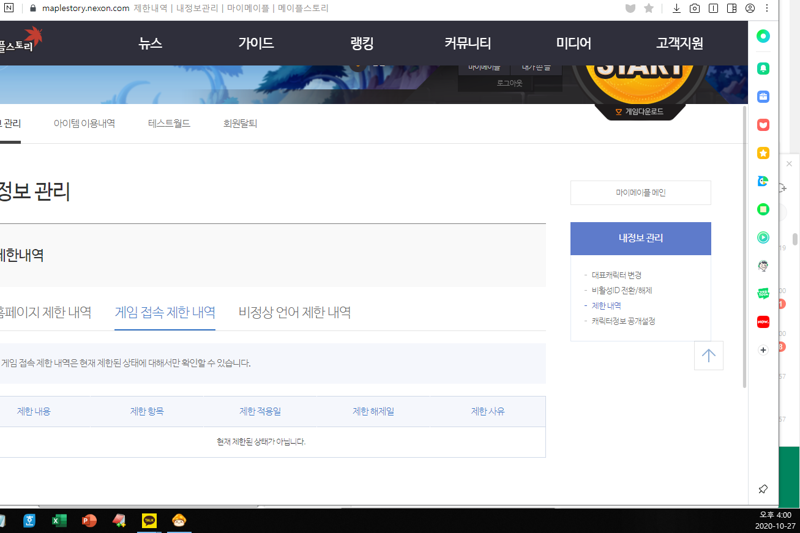Open 제한 내역 sidebar link
This screenshot has width=800, height=533.
click(606, 306)
